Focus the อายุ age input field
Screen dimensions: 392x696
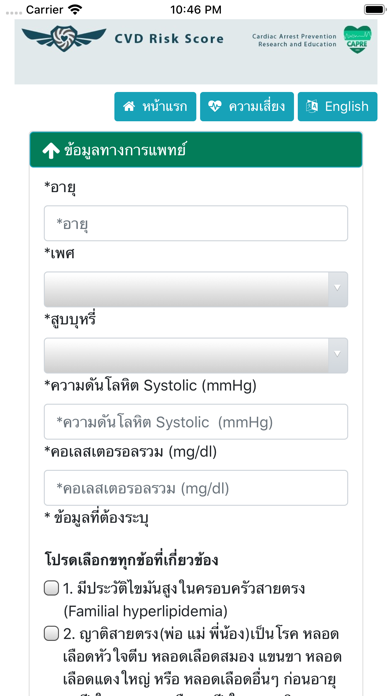(196, 223)
